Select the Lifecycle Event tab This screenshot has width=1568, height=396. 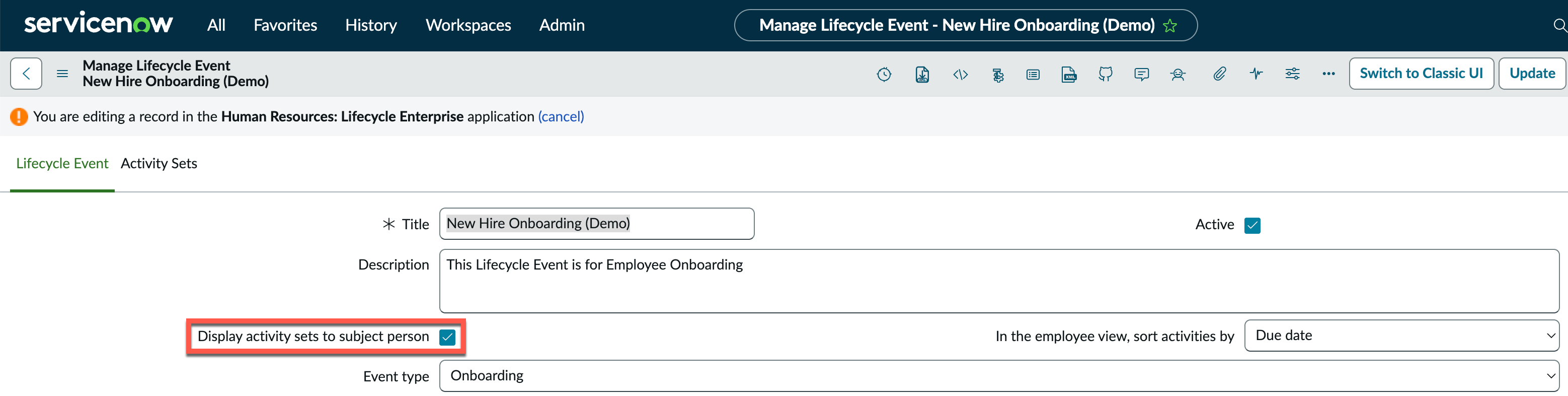coord(62,163)
